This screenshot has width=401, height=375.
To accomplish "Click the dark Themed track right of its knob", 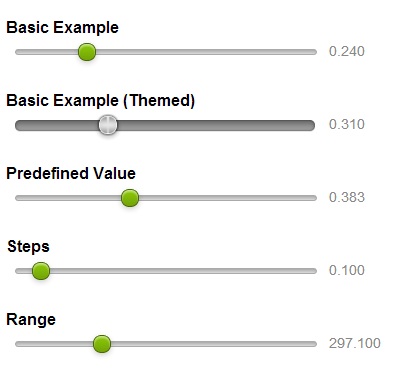I will click(216, 125).
